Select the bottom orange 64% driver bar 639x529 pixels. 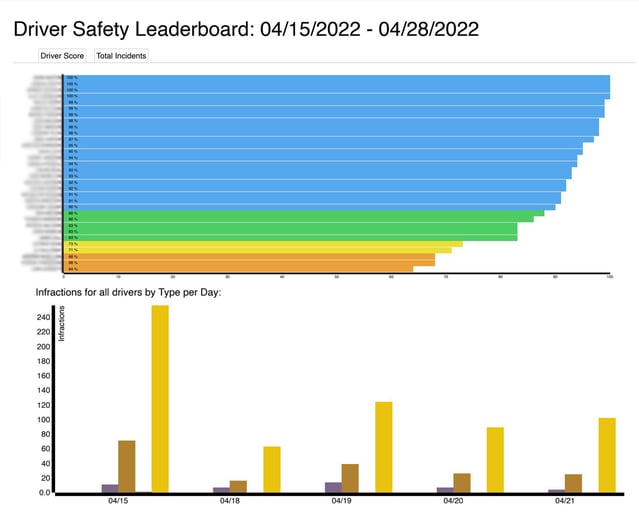(x=239, y=269)
